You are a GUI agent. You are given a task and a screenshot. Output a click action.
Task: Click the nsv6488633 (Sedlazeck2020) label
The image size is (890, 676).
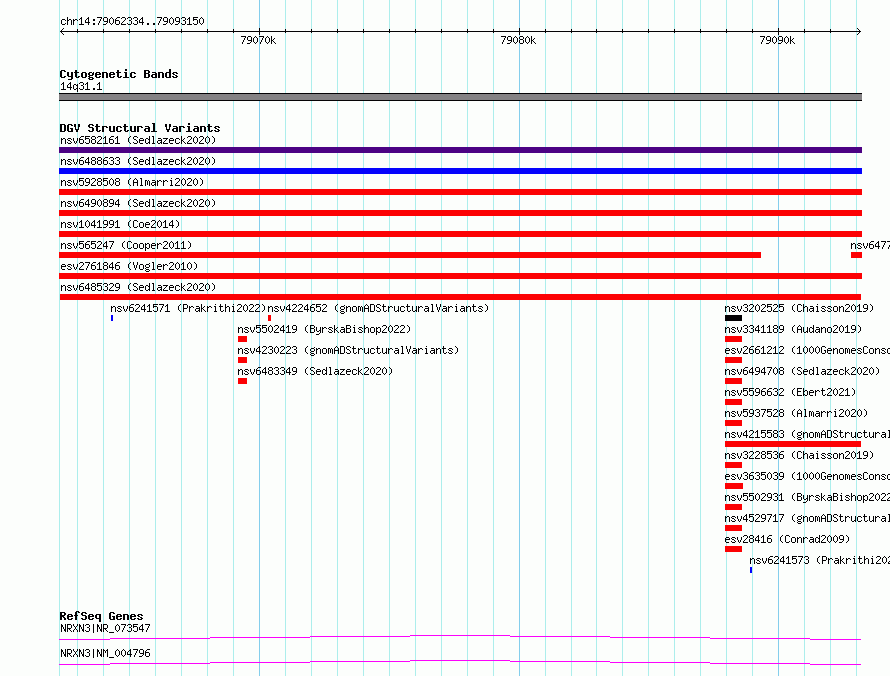(138, 161)
